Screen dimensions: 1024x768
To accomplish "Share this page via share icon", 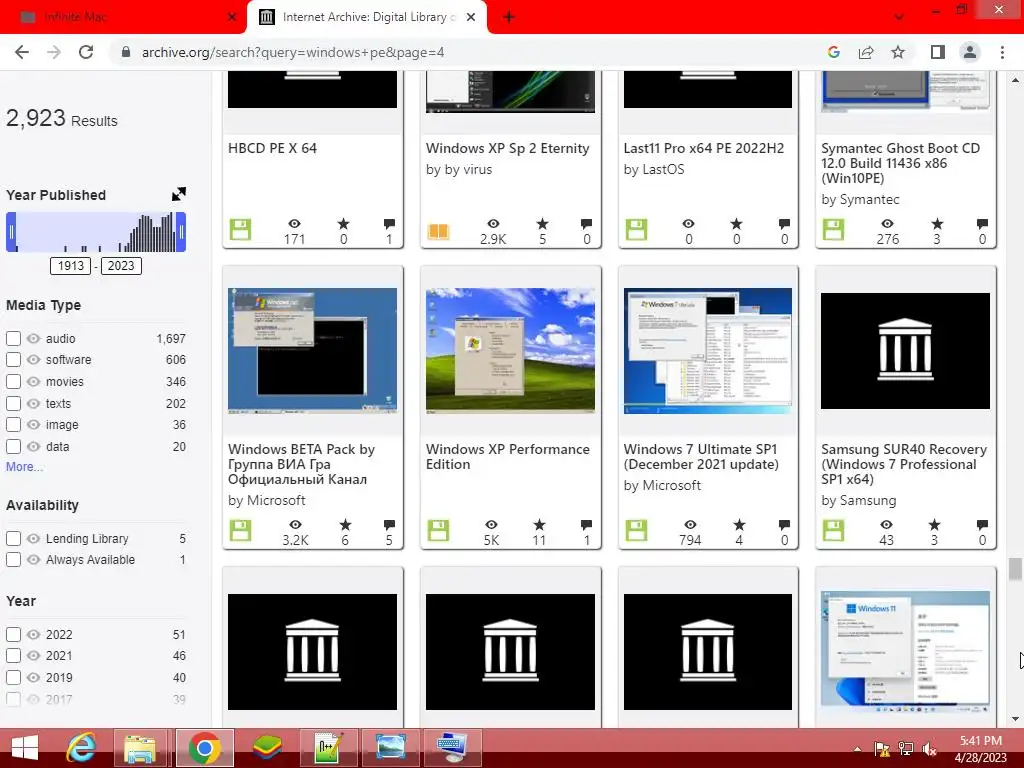I will (x=866, y=52).
